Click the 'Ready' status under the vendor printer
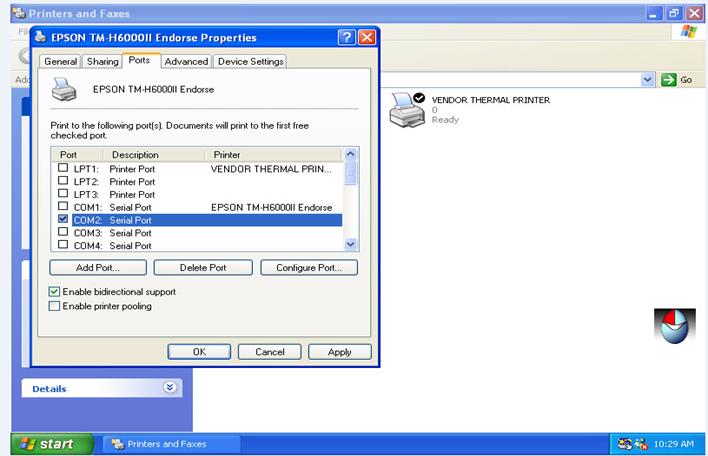The image size is (708, 456). click(x=445, y=120)
